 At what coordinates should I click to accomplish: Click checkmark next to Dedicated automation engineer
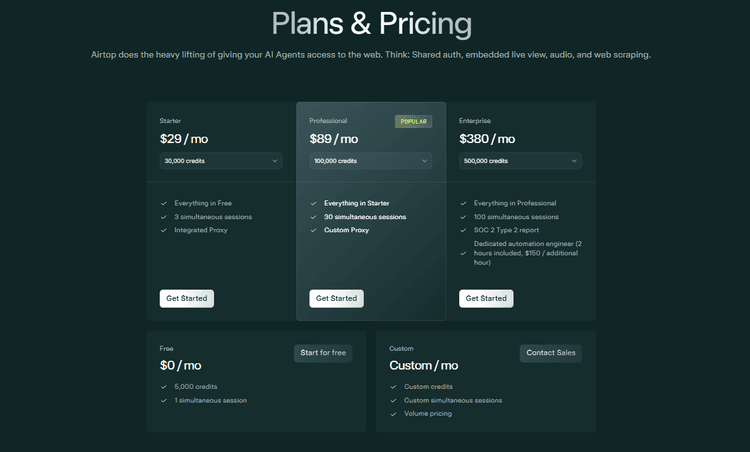click(463, 253)
